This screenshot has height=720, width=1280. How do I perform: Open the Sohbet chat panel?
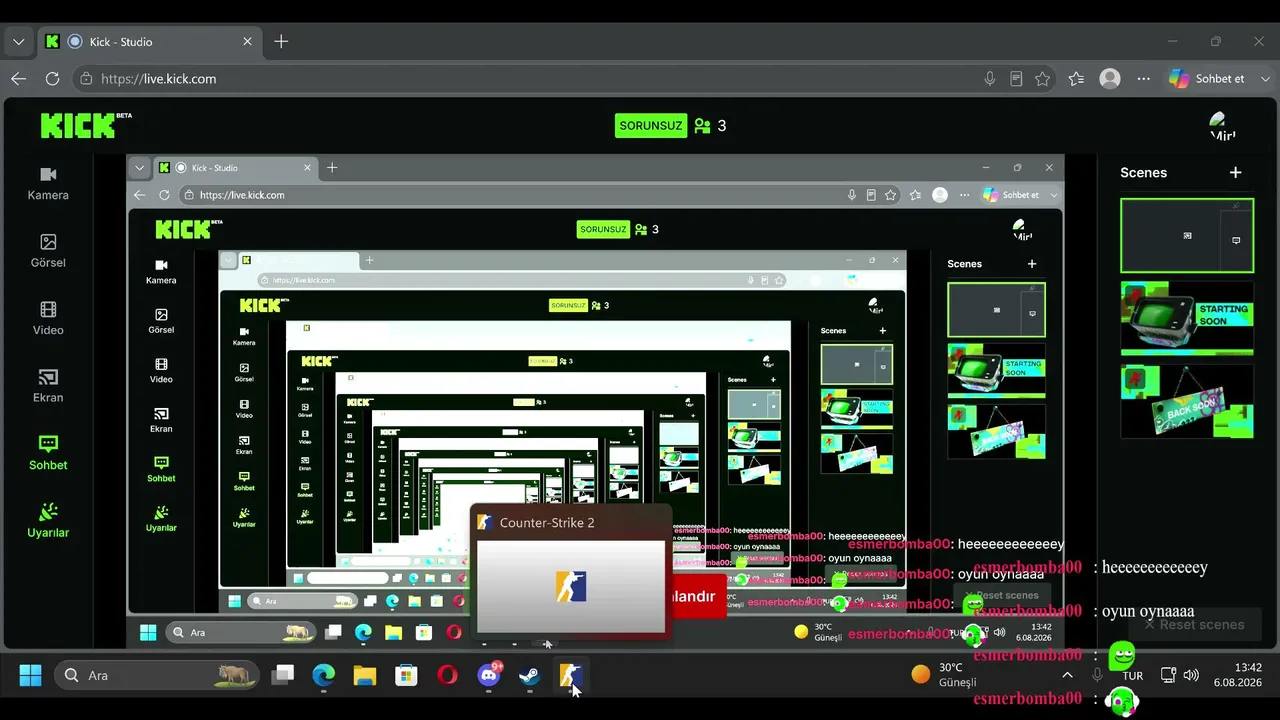click(x=48, y=454)
